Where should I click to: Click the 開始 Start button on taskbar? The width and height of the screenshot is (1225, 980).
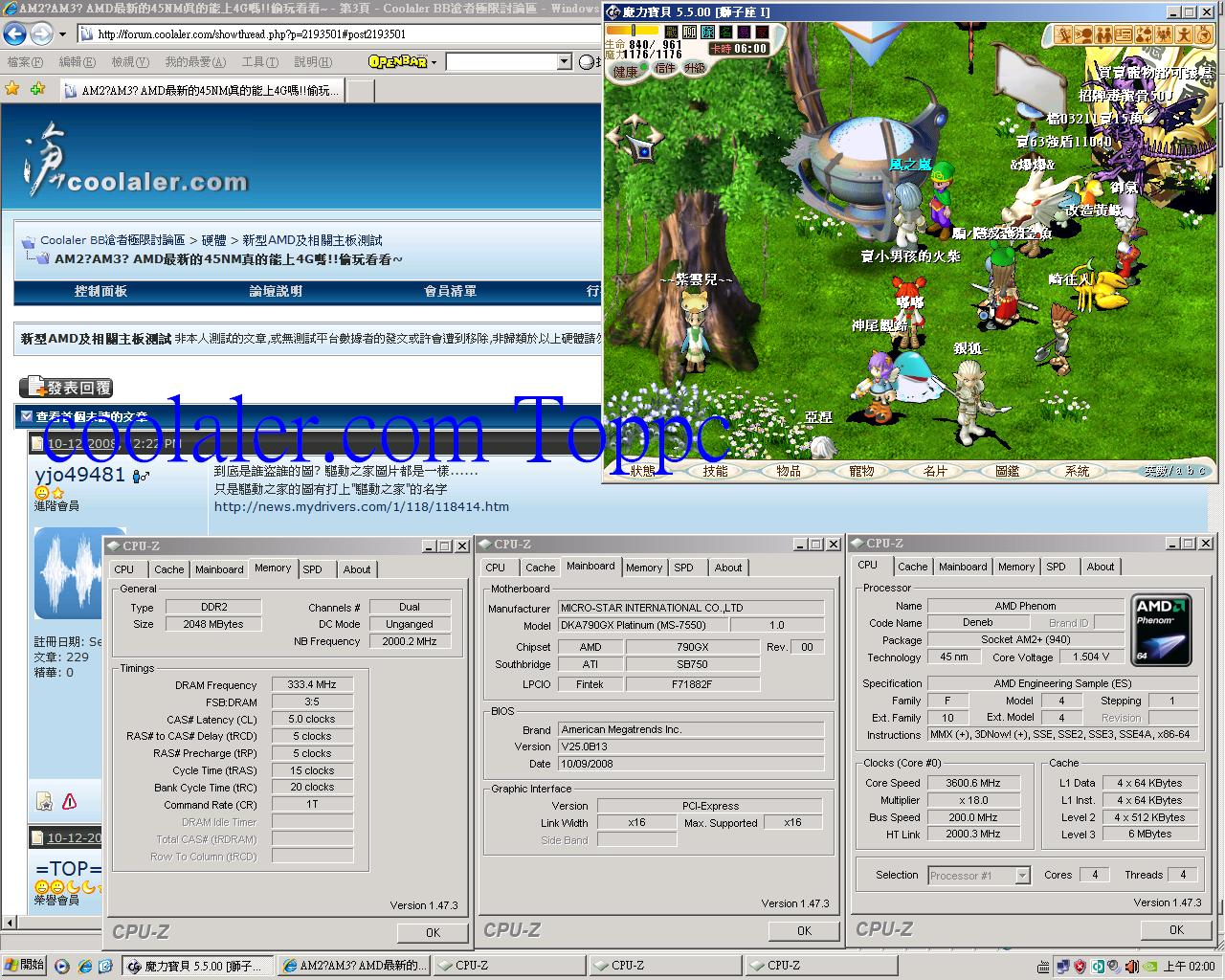[x=24, y=966]
